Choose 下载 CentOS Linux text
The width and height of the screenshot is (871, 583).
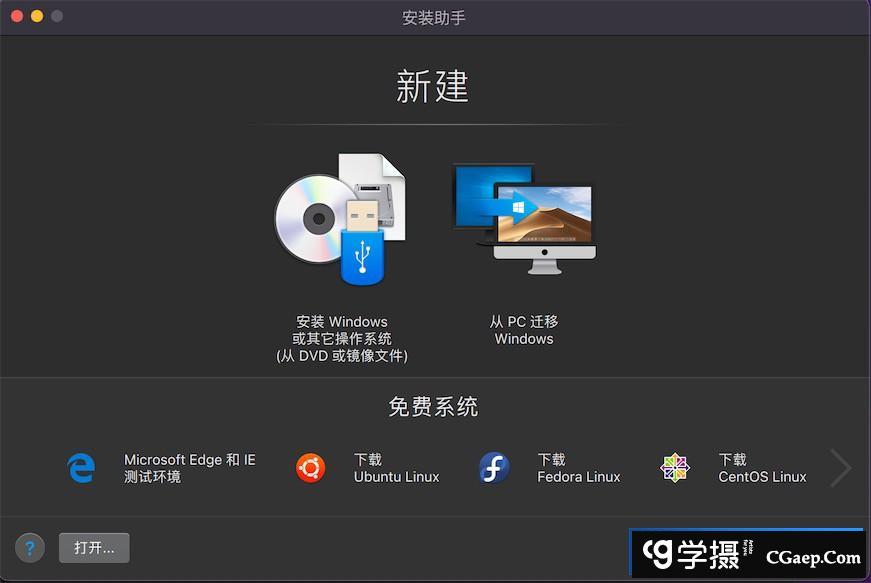tap(762, 468)
